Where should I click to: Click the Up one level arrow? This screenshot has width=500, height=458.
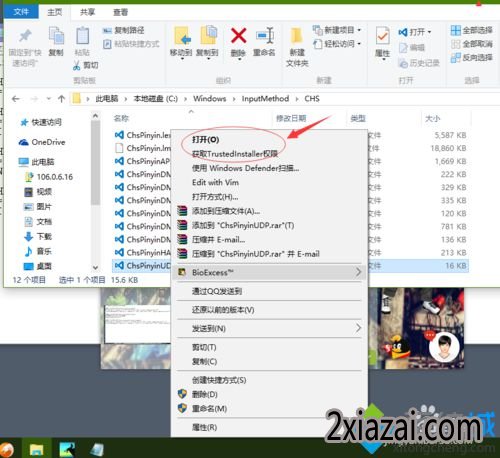pyautogui.click(x=61, y=99)
